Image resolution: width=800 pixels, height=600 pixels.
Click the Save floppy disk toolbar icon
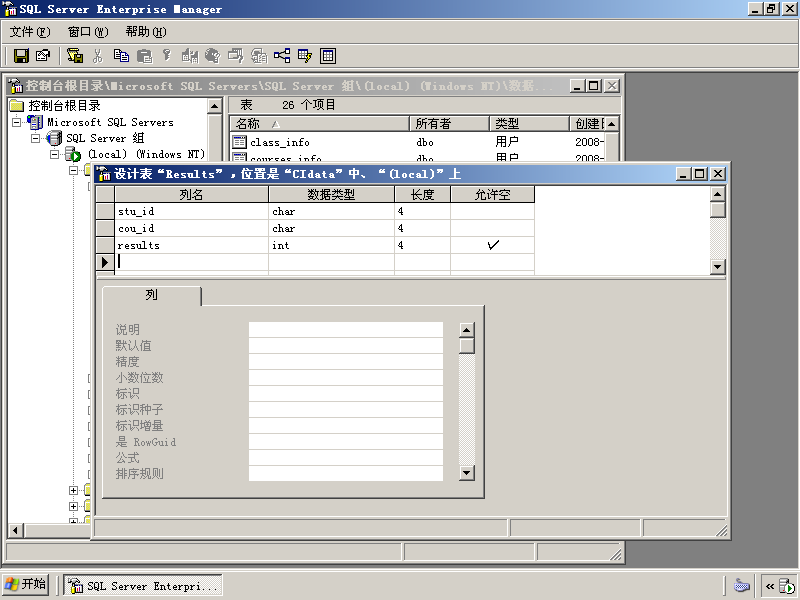click(21, 56)
